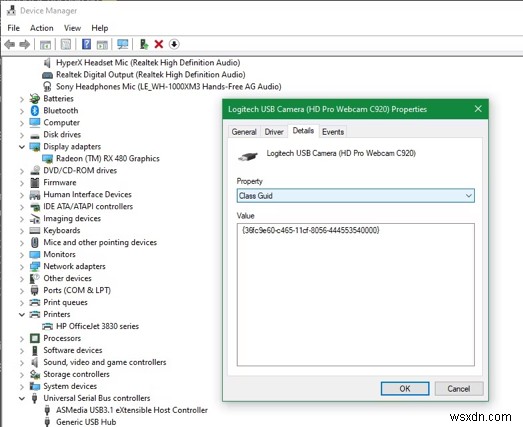Click the System devices category icon

pyautogui.click(x=35, y=386)
